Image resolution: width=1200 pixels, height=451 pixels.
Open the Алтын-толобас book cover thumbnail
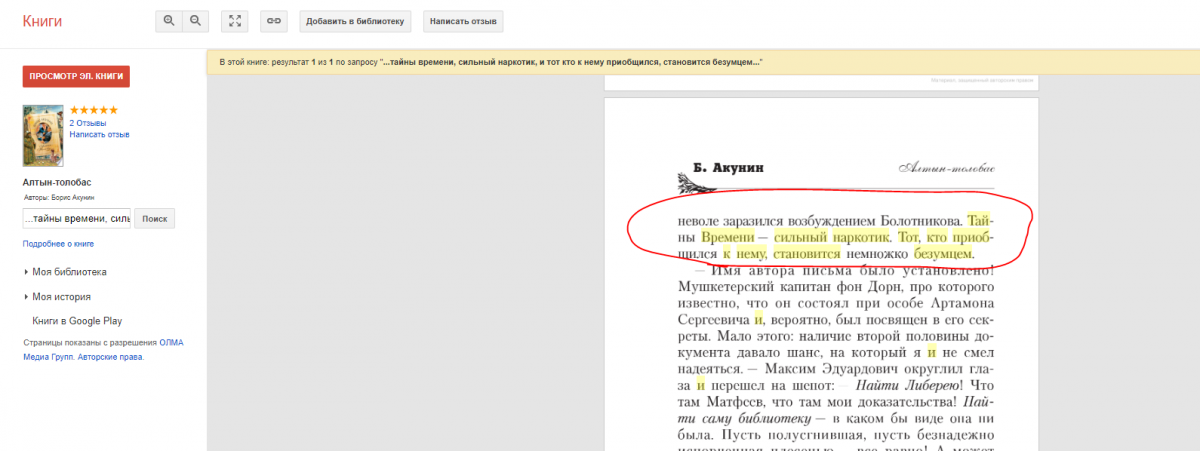pos(43,136)
